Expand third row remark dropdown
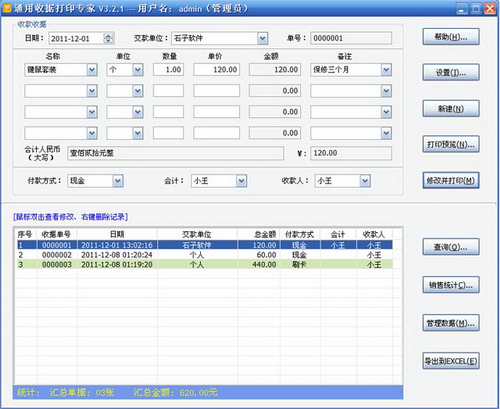This screenshot has height=409, width=500. click(386, 112)
